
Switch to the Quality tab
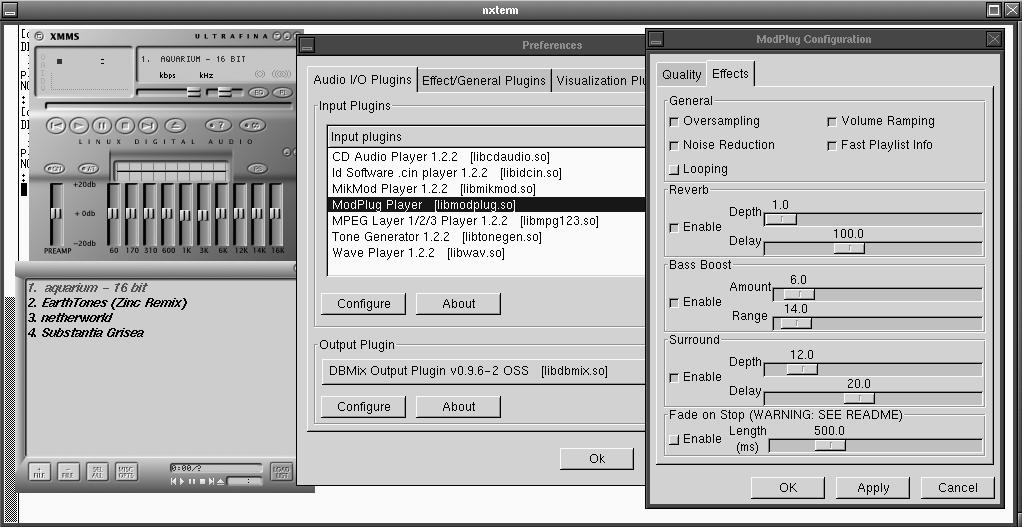682,74
